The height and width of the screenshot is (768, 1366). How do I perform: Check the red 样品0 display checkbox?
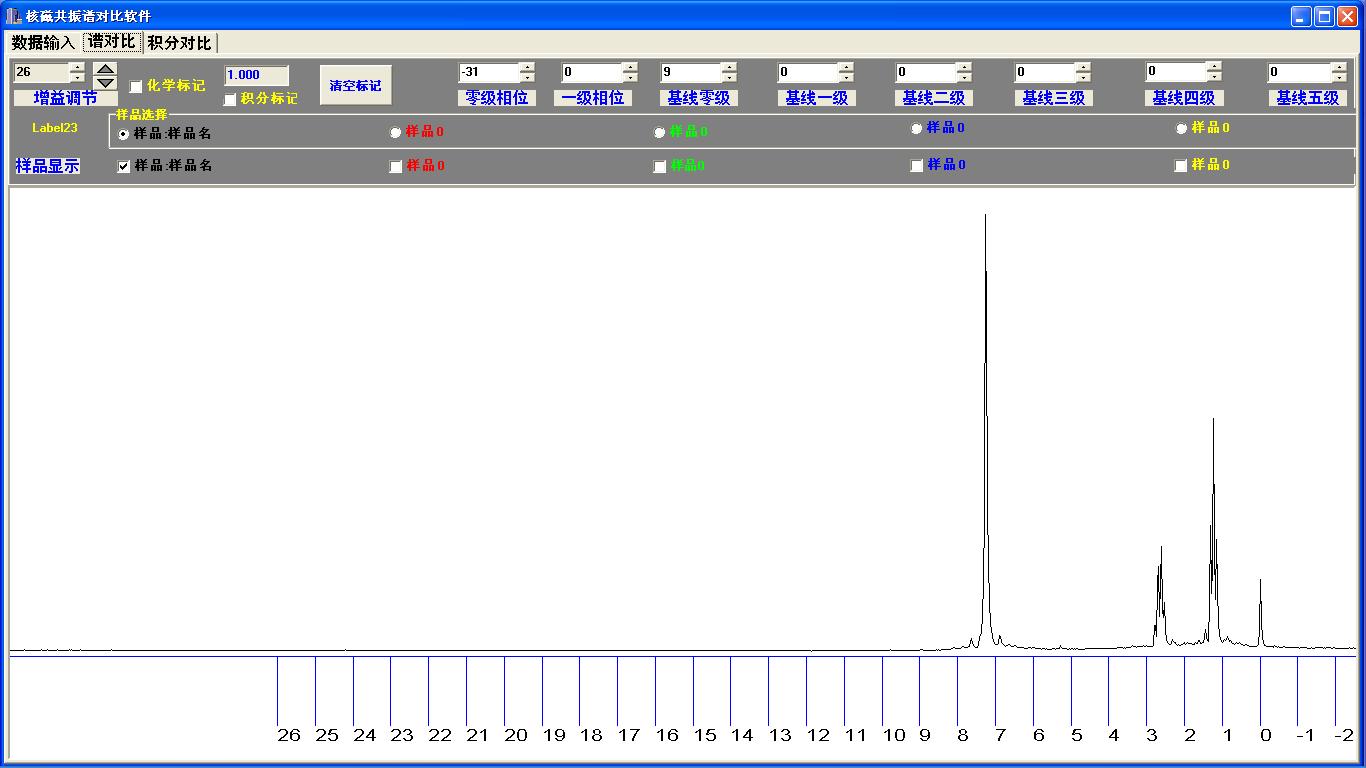(396, 167)
